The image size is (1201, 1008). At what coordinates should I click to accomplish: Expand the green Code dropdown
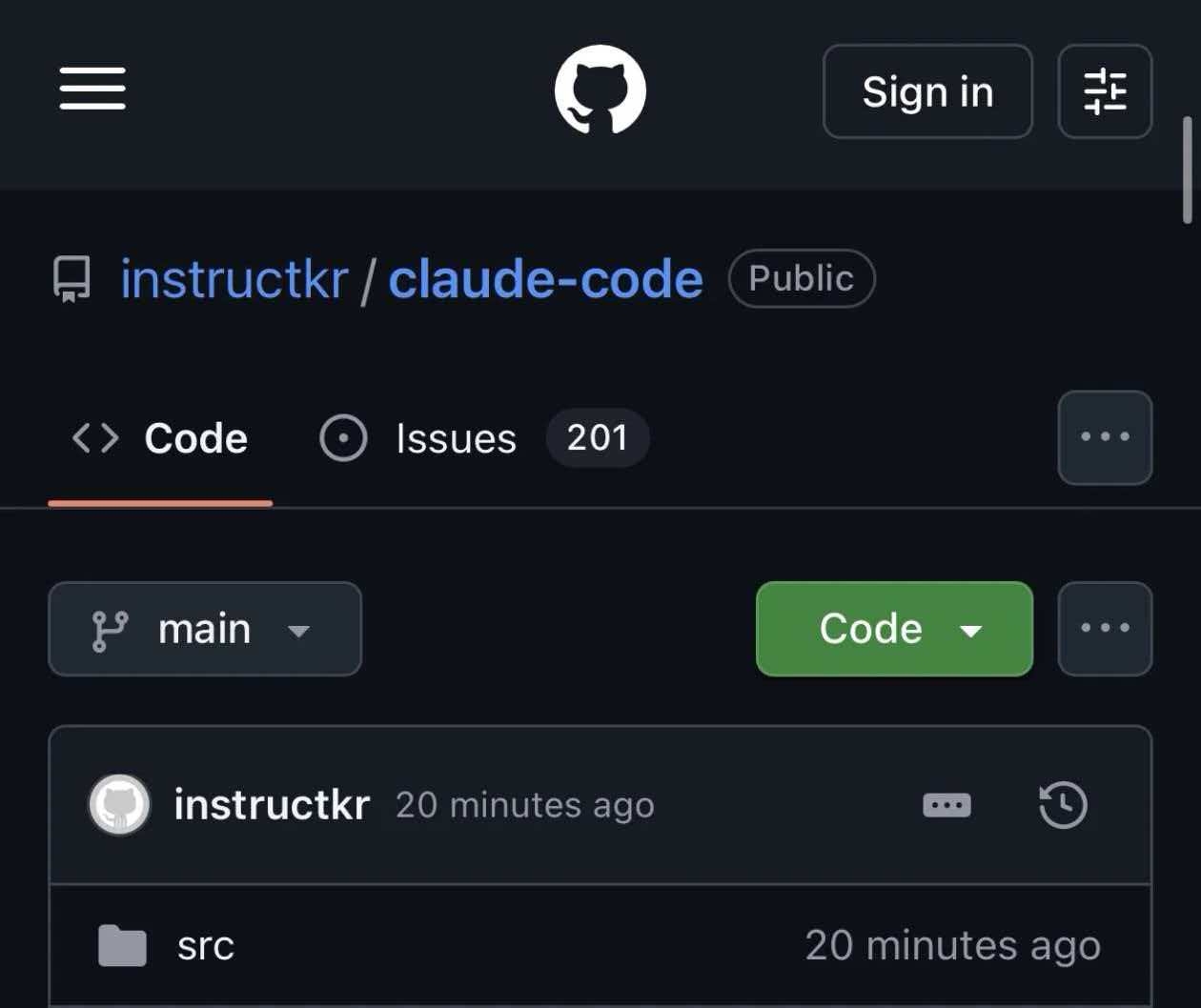(x=894, y=629)
